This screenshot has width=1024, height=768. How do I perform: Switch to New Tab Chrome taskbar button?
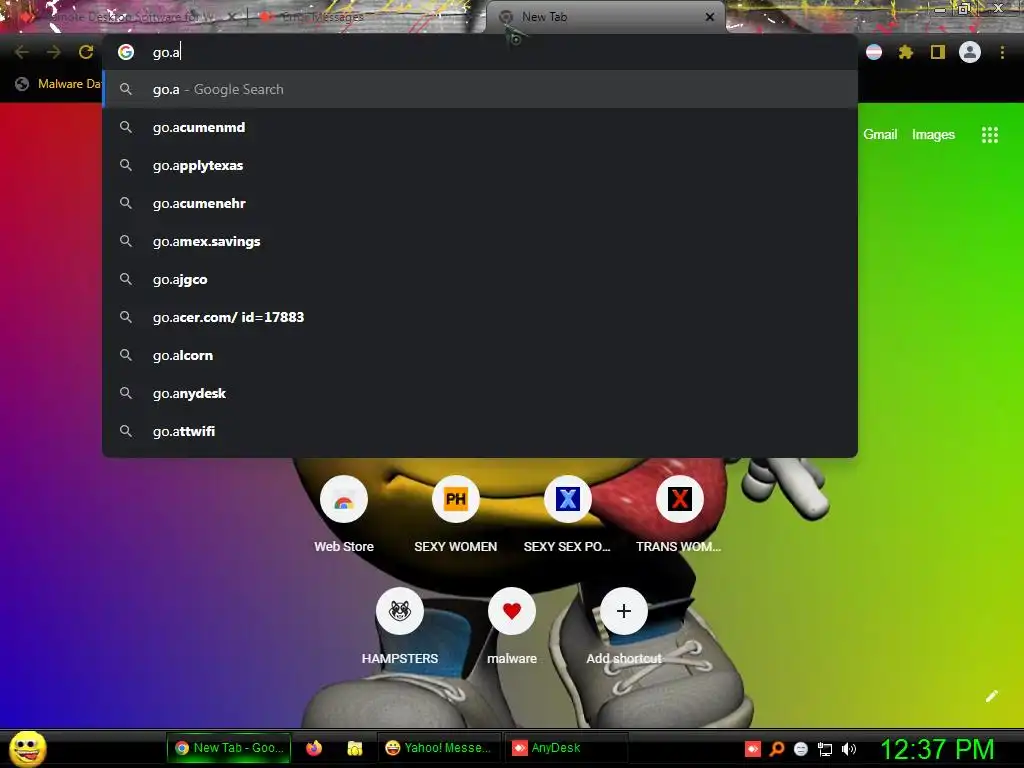(229, 748)
